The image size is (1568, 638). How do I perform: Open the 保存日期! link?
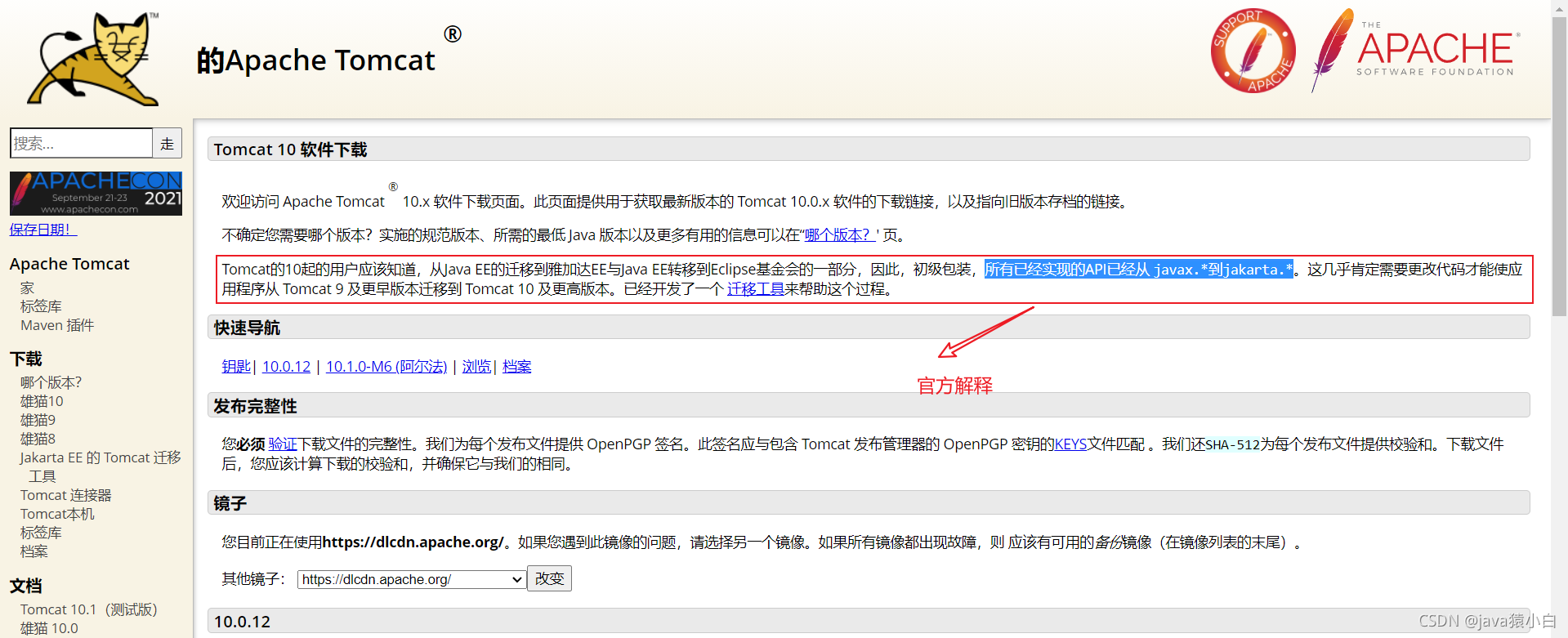click(43, 230)
